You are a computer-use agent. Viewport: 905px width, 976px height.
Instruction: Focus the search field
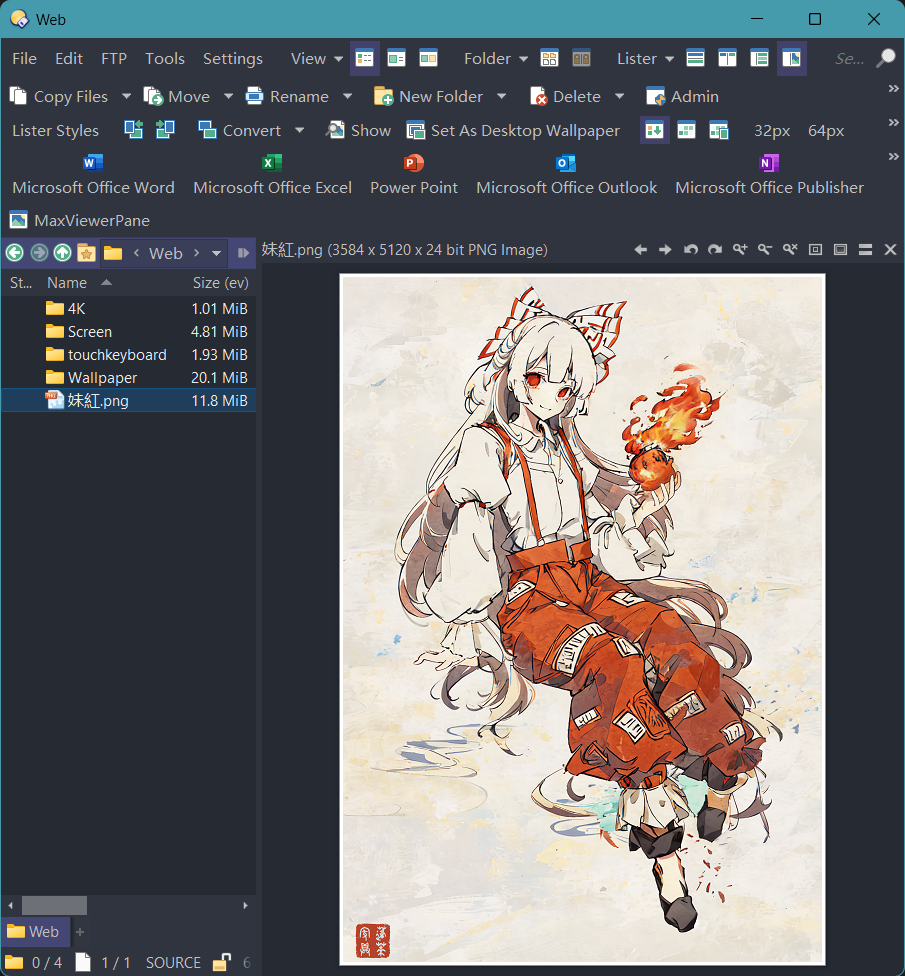tap(850, 59)
